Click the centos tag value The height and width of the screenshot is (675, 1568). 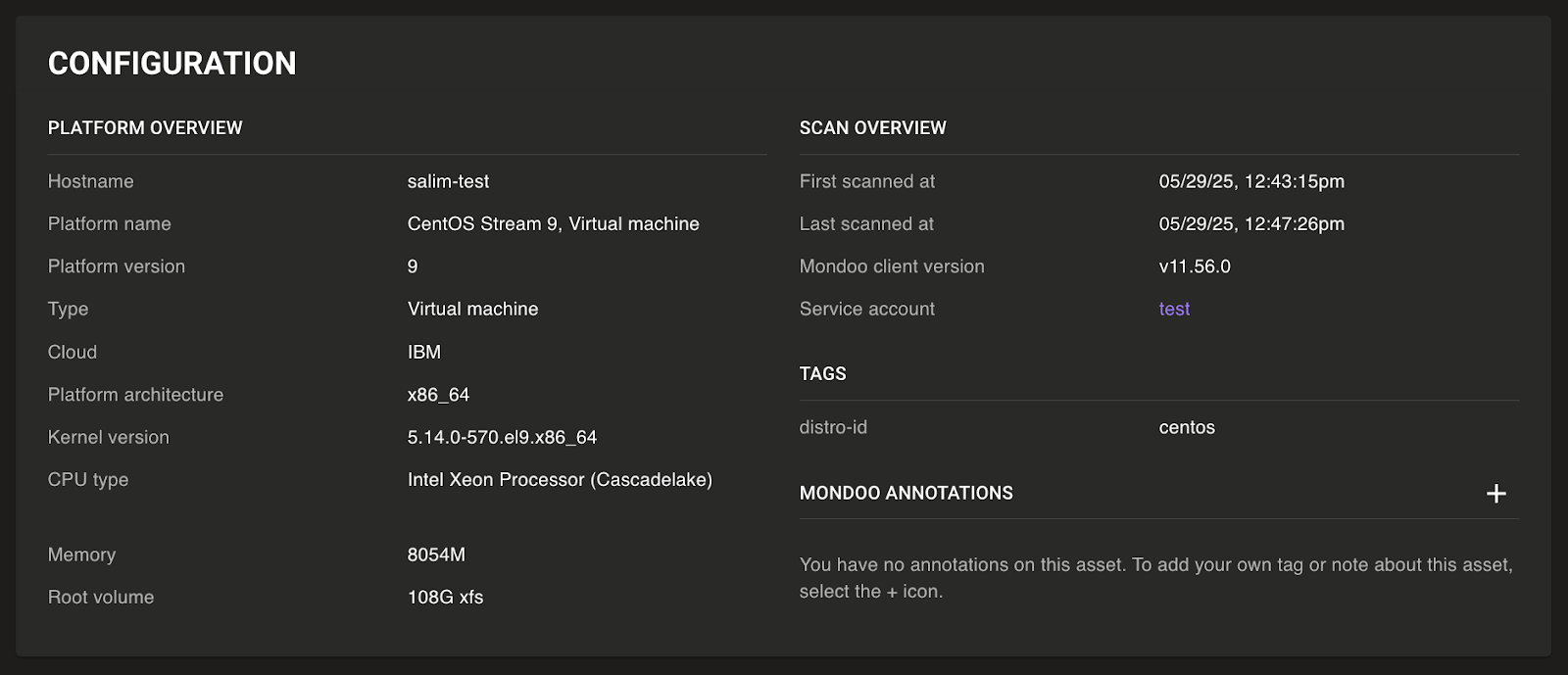pyautogui.click(x=1187, y=427)
